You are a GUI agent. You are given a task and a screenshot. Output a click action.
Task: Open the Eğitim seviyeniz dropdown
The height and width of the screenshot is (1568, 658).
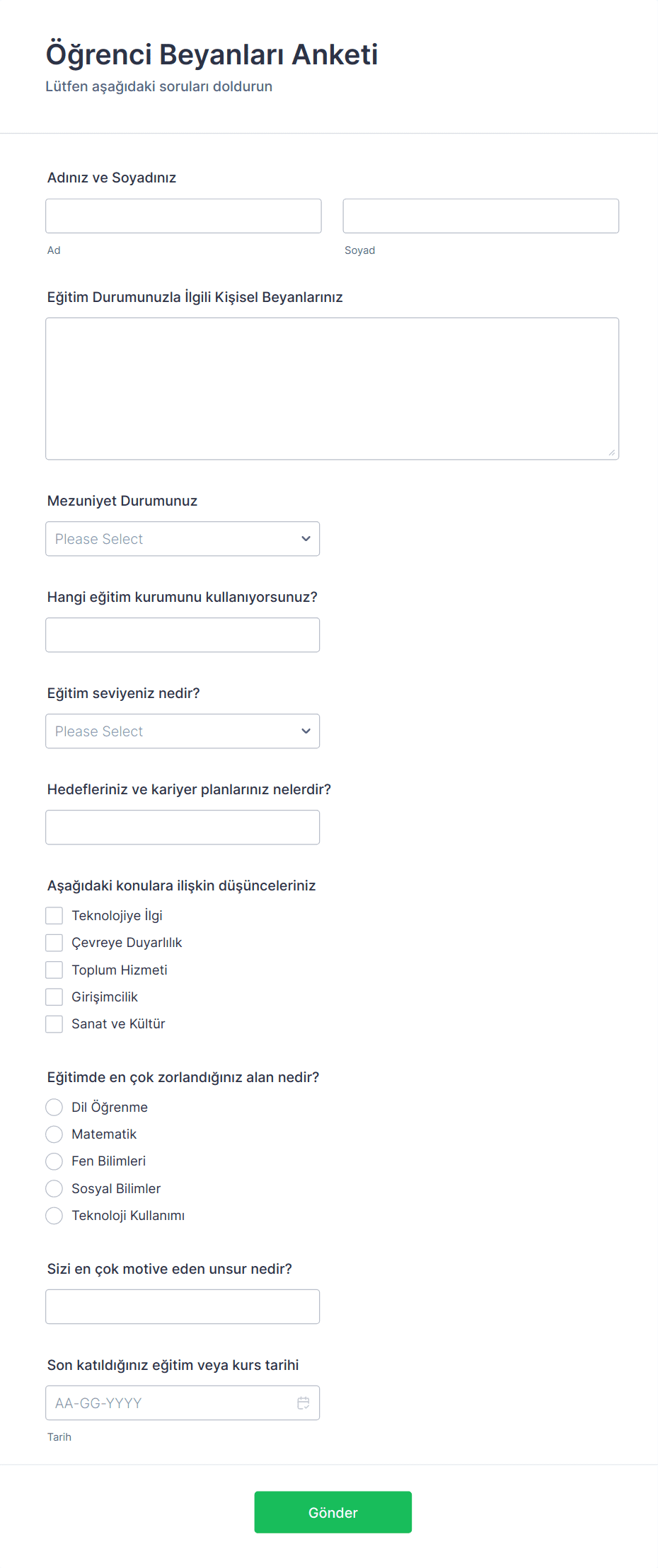pos(183,731)
